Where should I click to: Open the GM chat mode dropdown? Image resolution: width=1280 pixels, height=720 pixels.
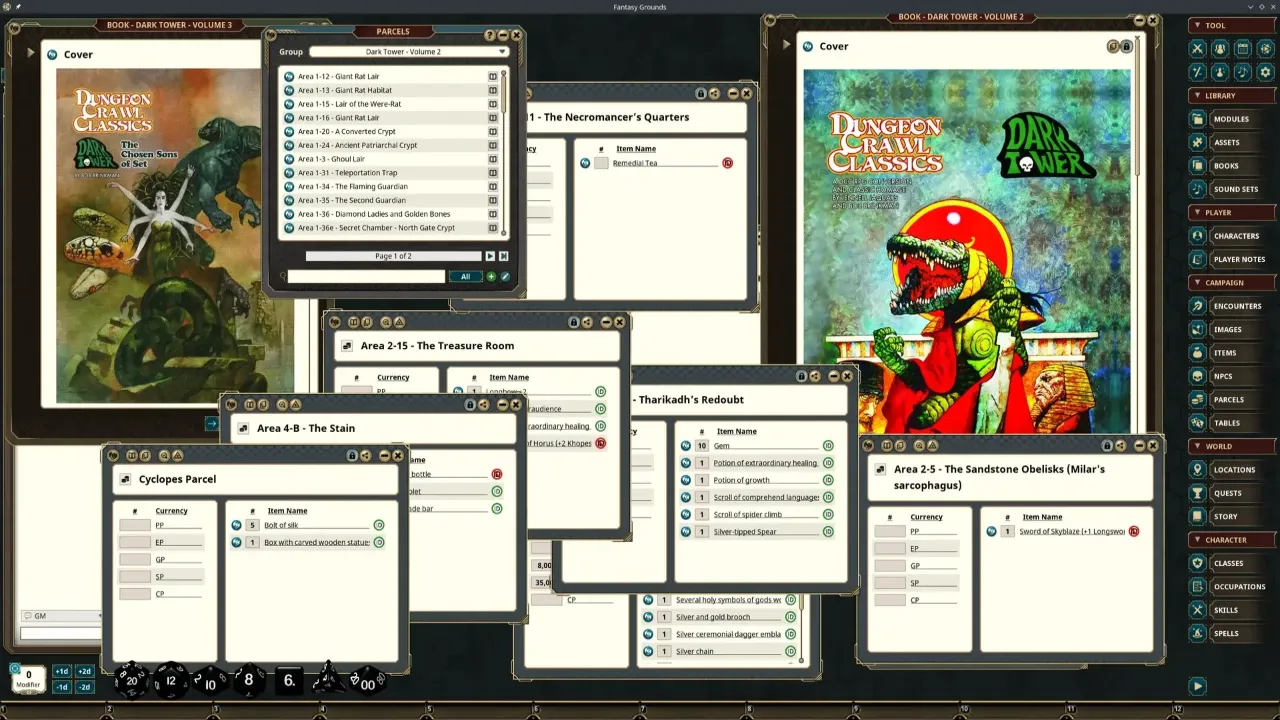tap(60, 616)
